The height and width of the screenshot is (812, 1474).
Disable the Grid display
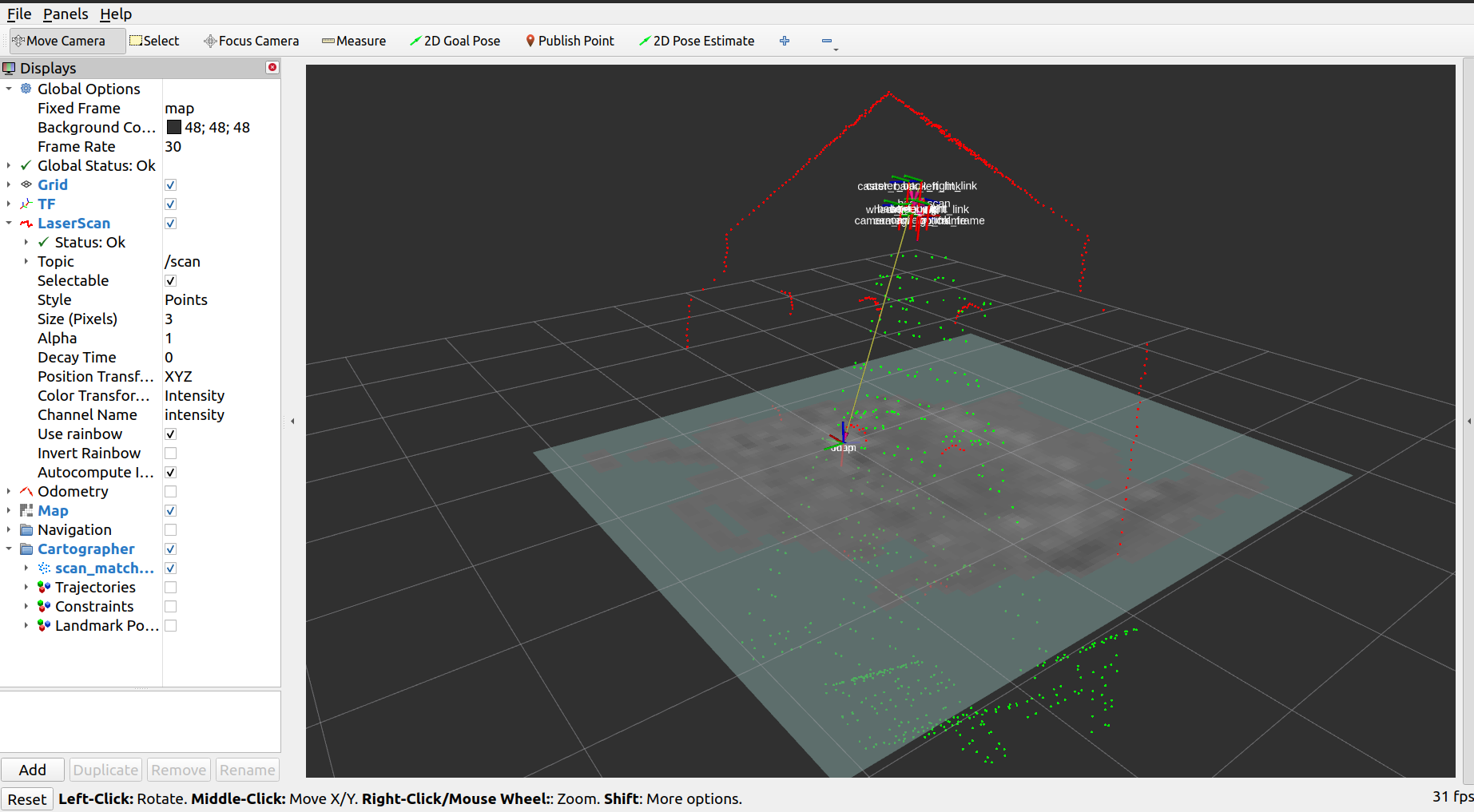[170, 184]
